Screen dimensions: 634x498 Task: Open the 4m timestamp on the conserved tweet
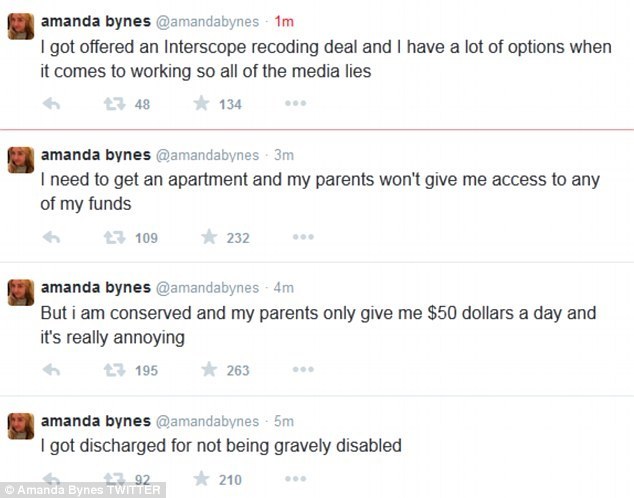tap(284, 289)
